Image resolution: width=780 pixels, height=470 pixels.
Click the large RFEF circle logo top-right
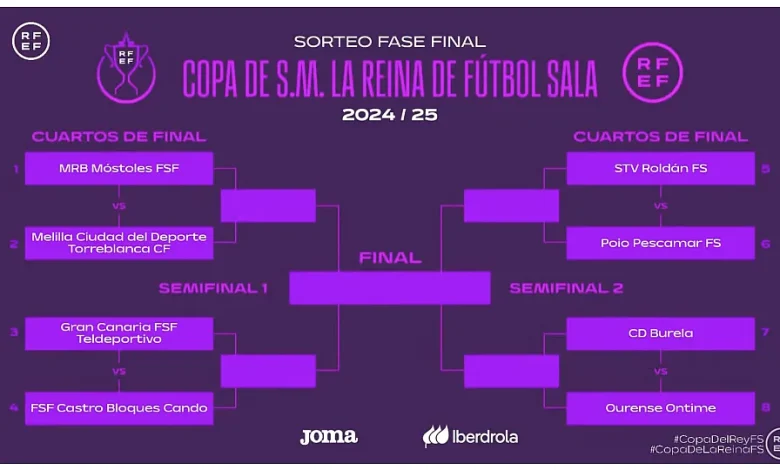653,72
